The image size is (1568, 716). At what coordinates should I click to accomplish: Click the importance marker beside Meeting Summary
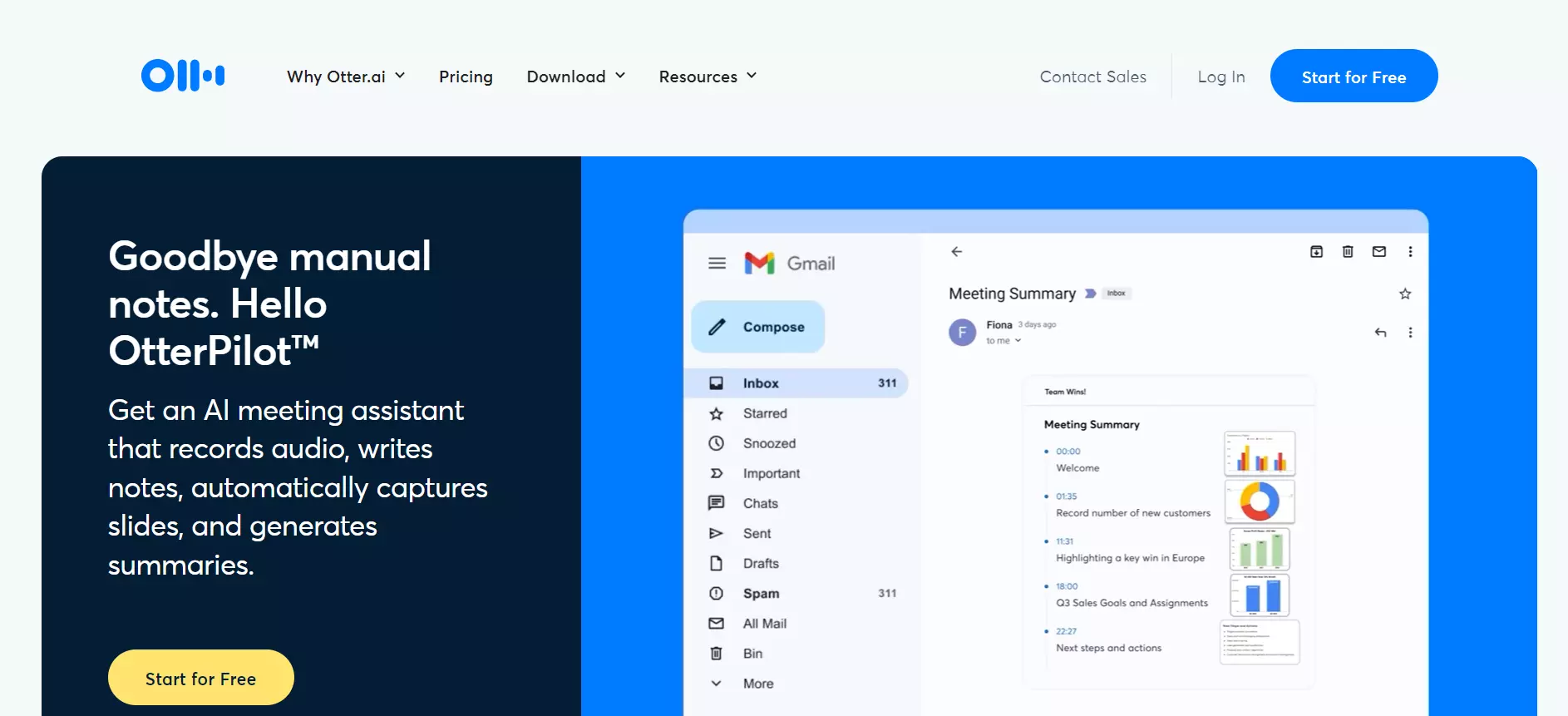[x=1090, y=294]
